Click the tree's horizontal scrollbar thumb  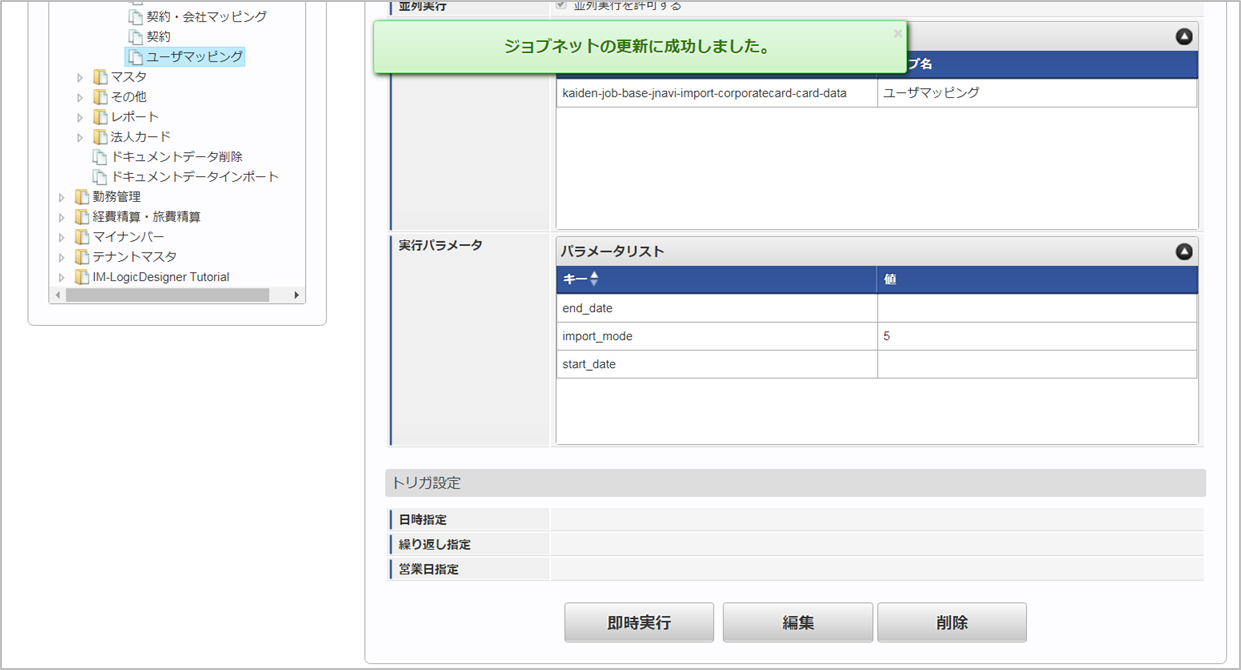tap(168, 296)
